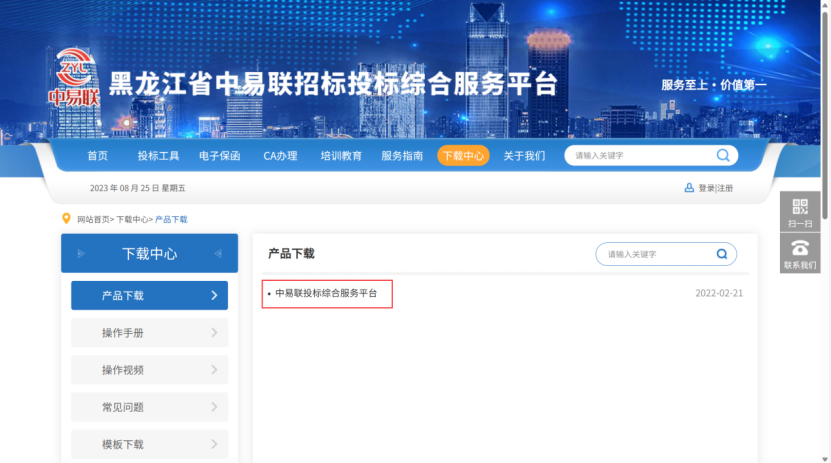Click the user login icon
Screen dimensions: 831x463
click(x=689, y=188)
